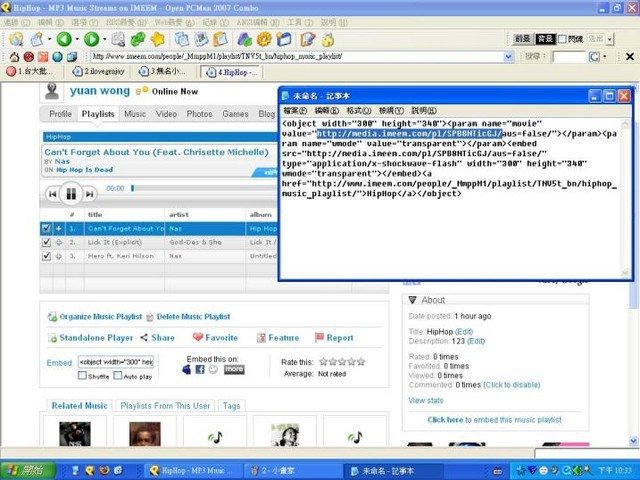Open the Music profile tab
The image size is (640, 480).
[x=135, y=114]
